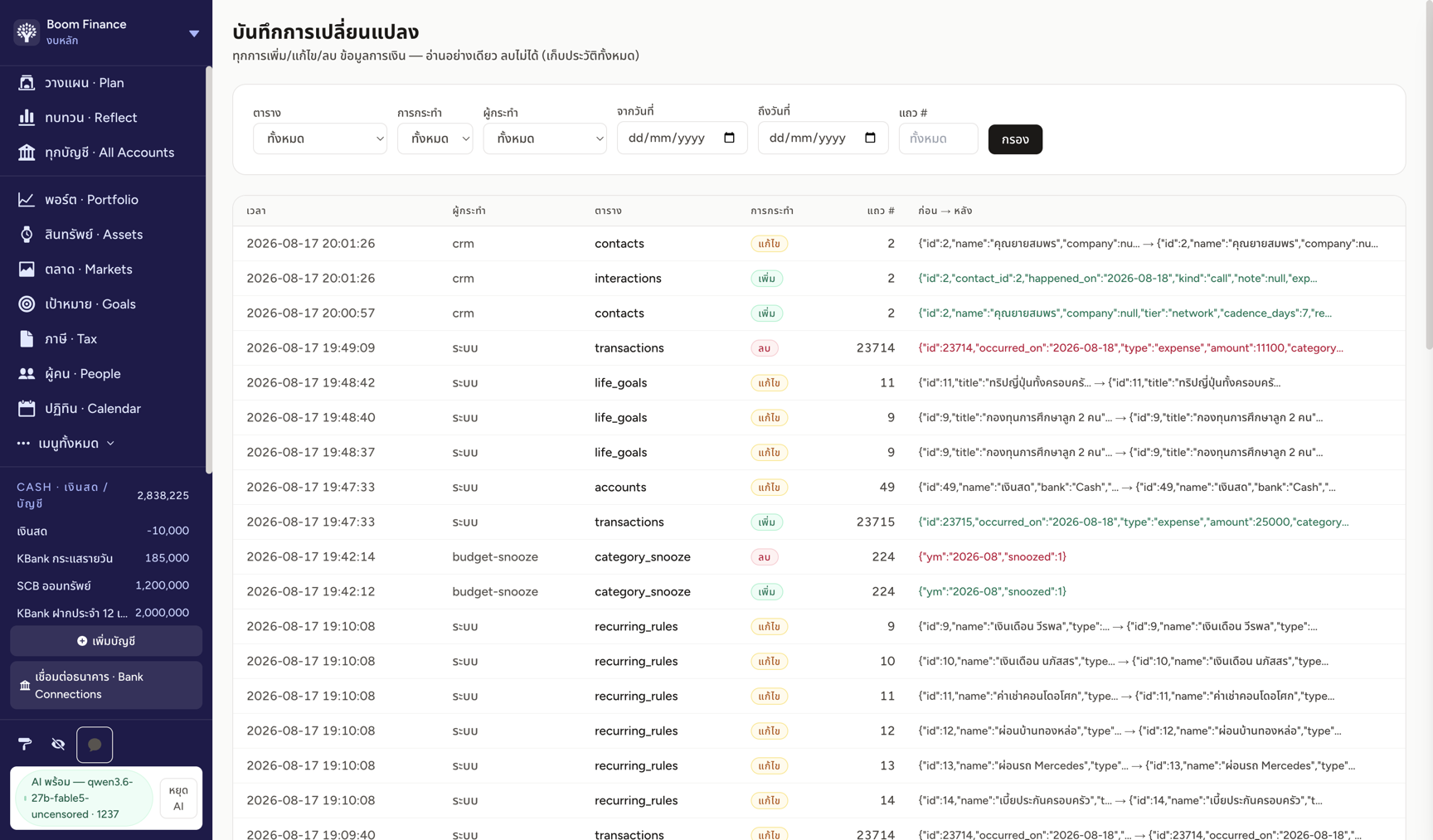Click the People icon in sidebar
This screenshot has width=1433, height=840.
coord(27,373)
